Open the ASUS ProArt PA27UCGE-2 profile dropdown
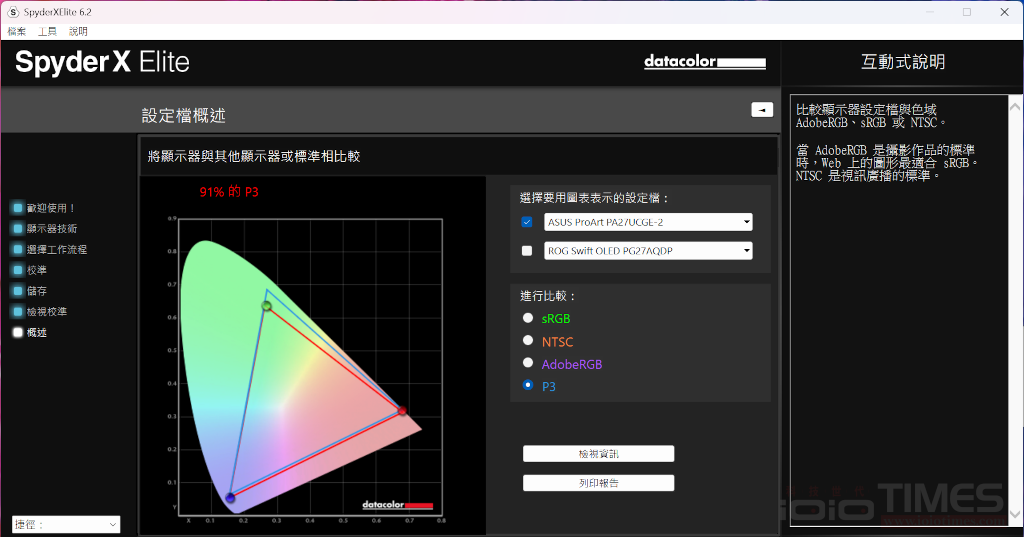Image resolution: width=1024 pixels, height=537 pixels. 648,222
